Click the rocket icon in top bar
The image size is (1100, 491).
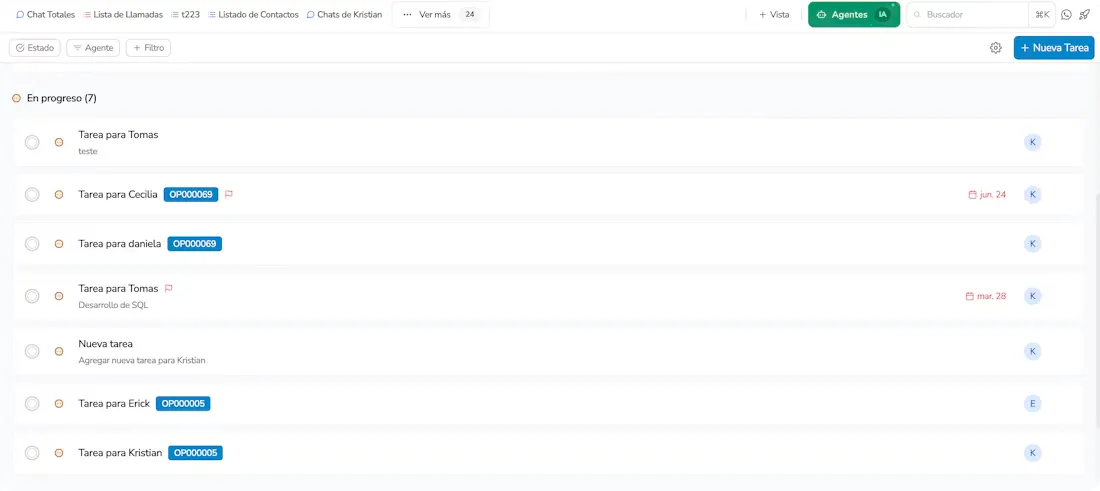point(1084,15)
